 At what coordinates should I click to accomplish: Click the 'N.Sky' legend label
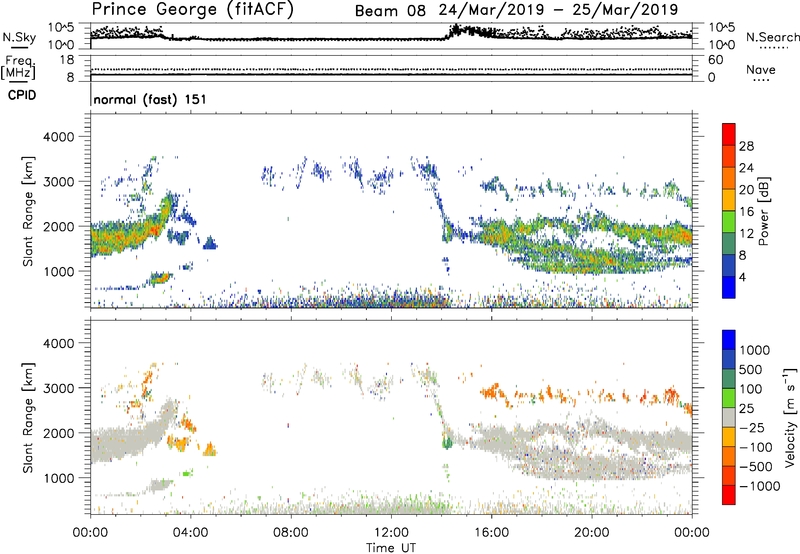tap(19, 37)
